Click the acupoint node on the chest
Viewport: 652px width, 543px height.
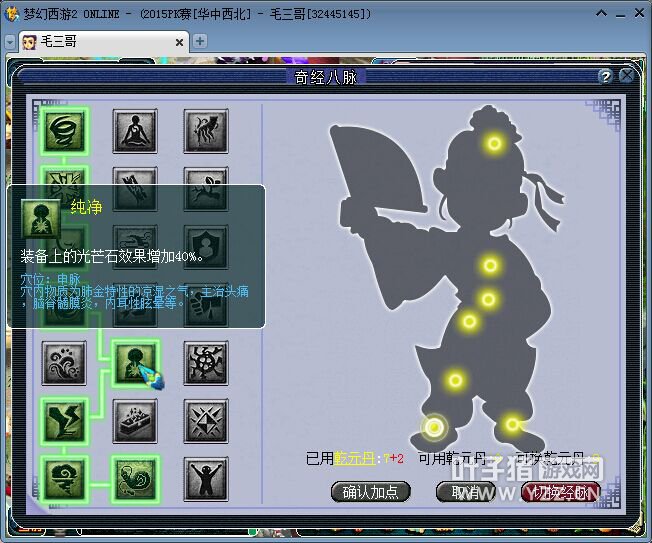tap(490, 265)
